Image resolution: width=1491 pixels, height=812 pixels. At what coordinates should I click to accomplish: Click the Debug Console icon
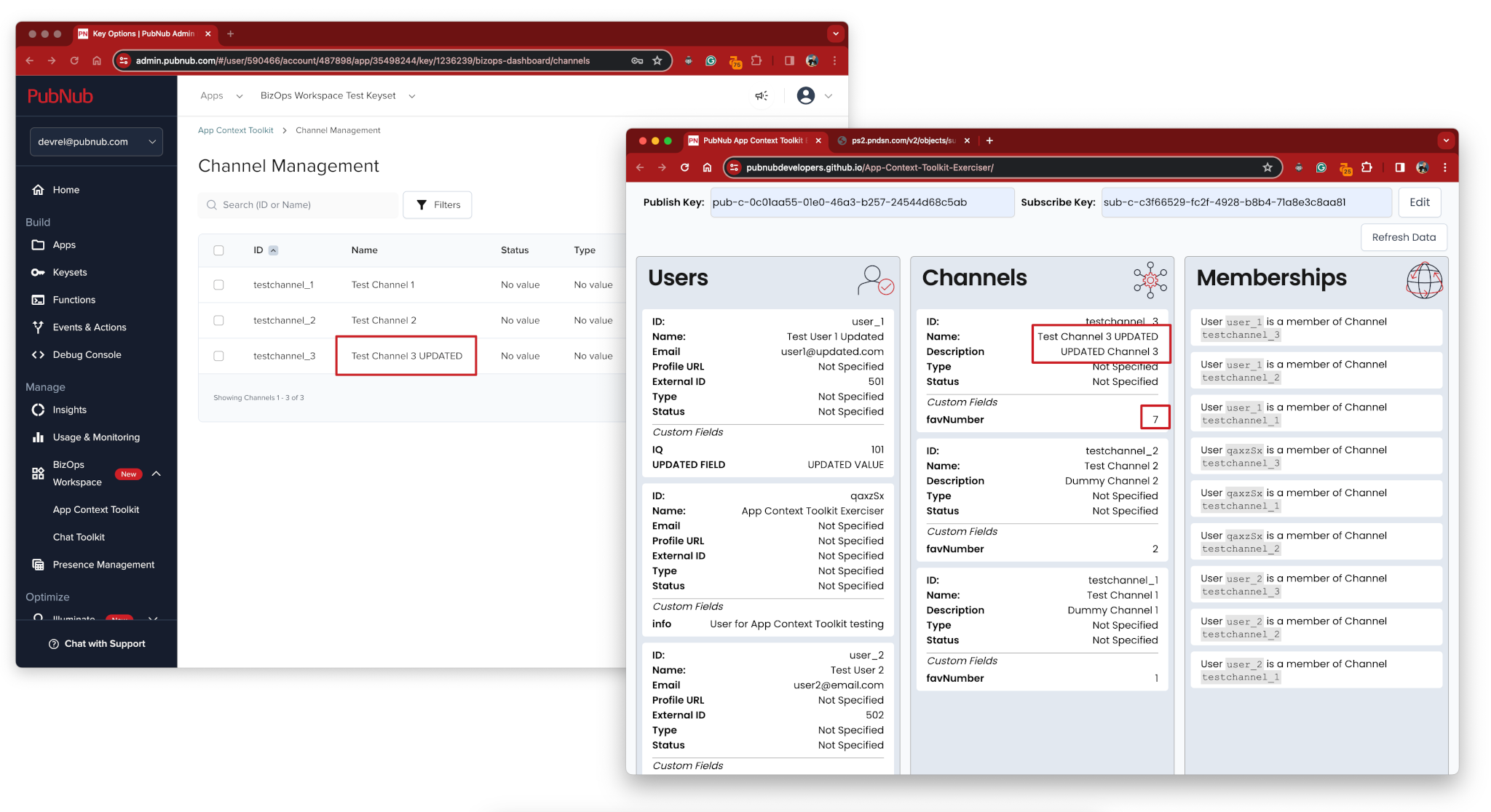[37, 353]
